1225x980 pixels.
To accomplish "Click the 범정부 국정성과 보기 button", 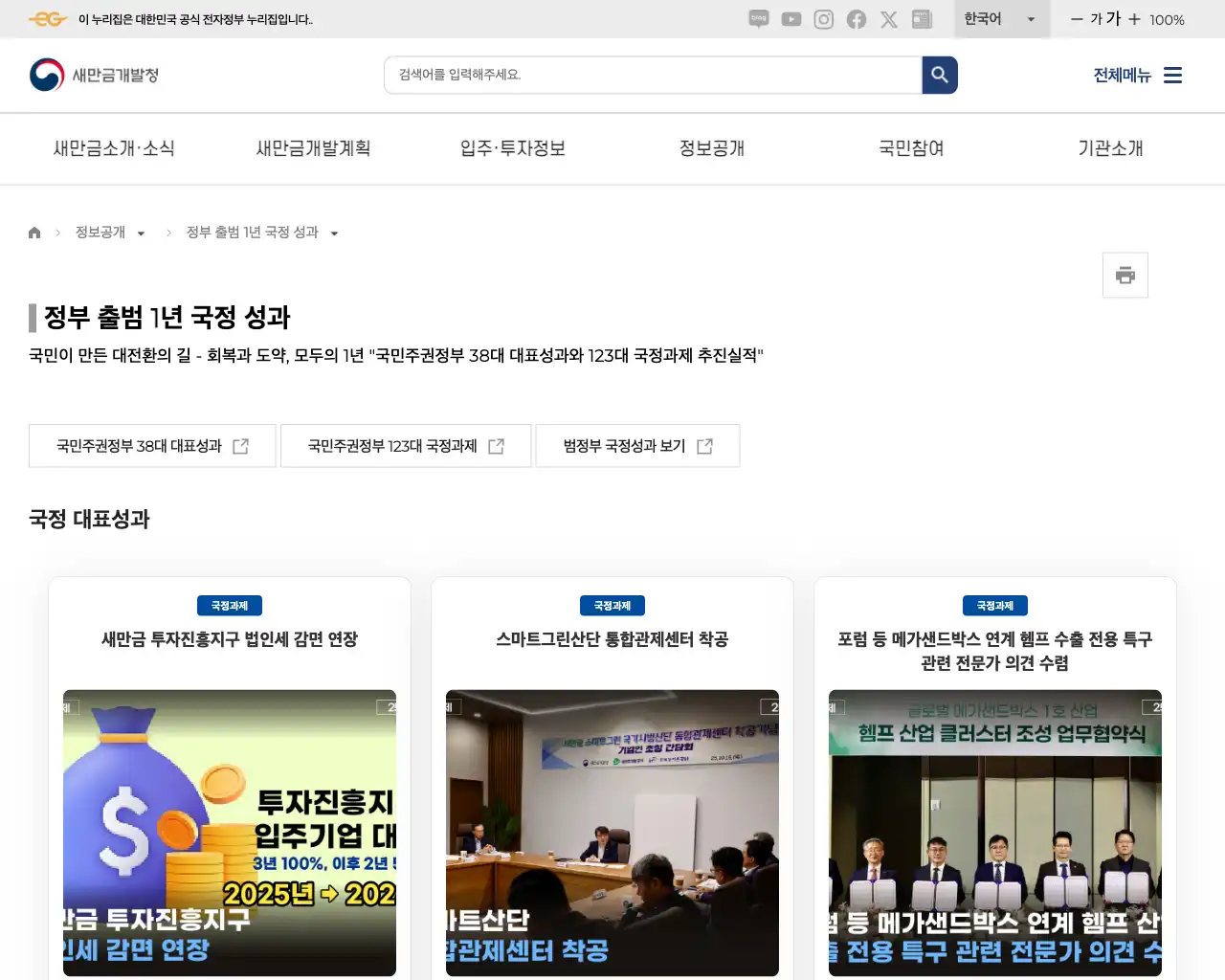I will pos(637,446).
